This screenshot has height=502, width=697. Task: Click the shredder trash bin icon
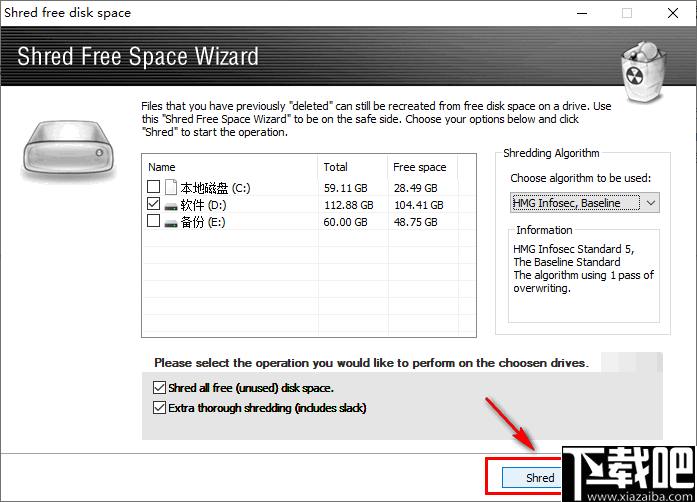(x=644, y=72)
